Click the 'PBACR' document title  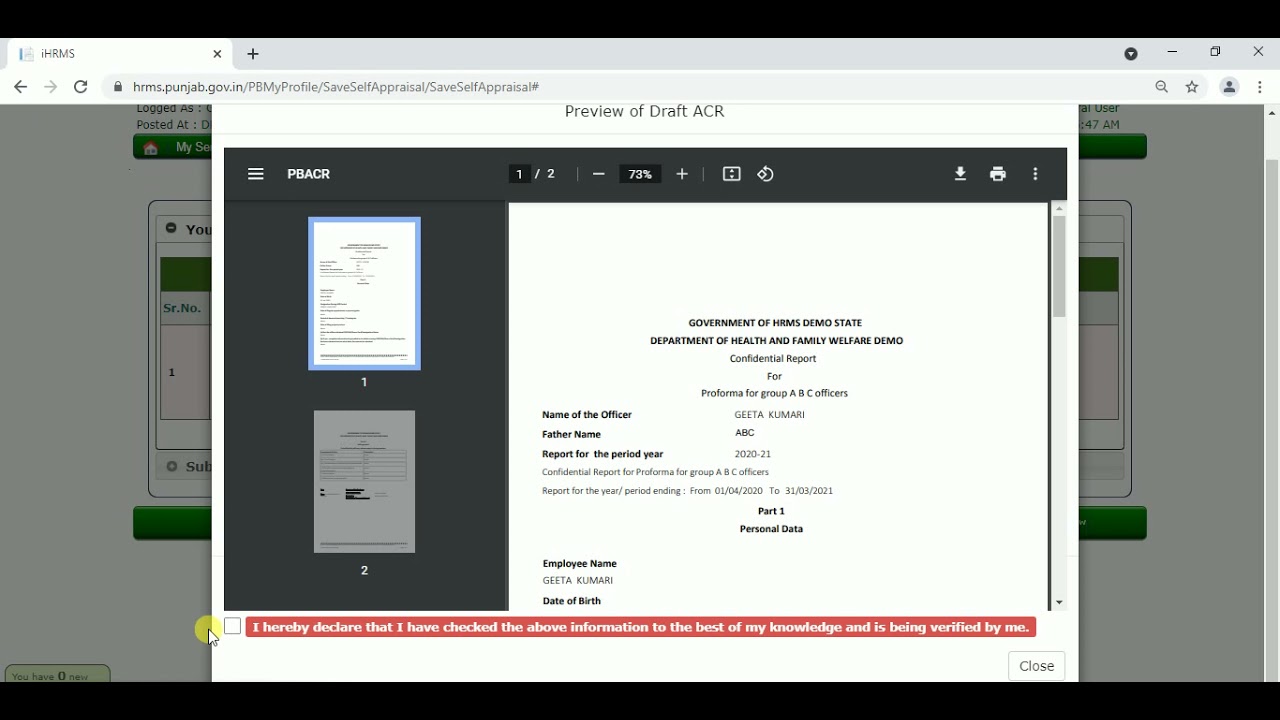click(309, 174)
